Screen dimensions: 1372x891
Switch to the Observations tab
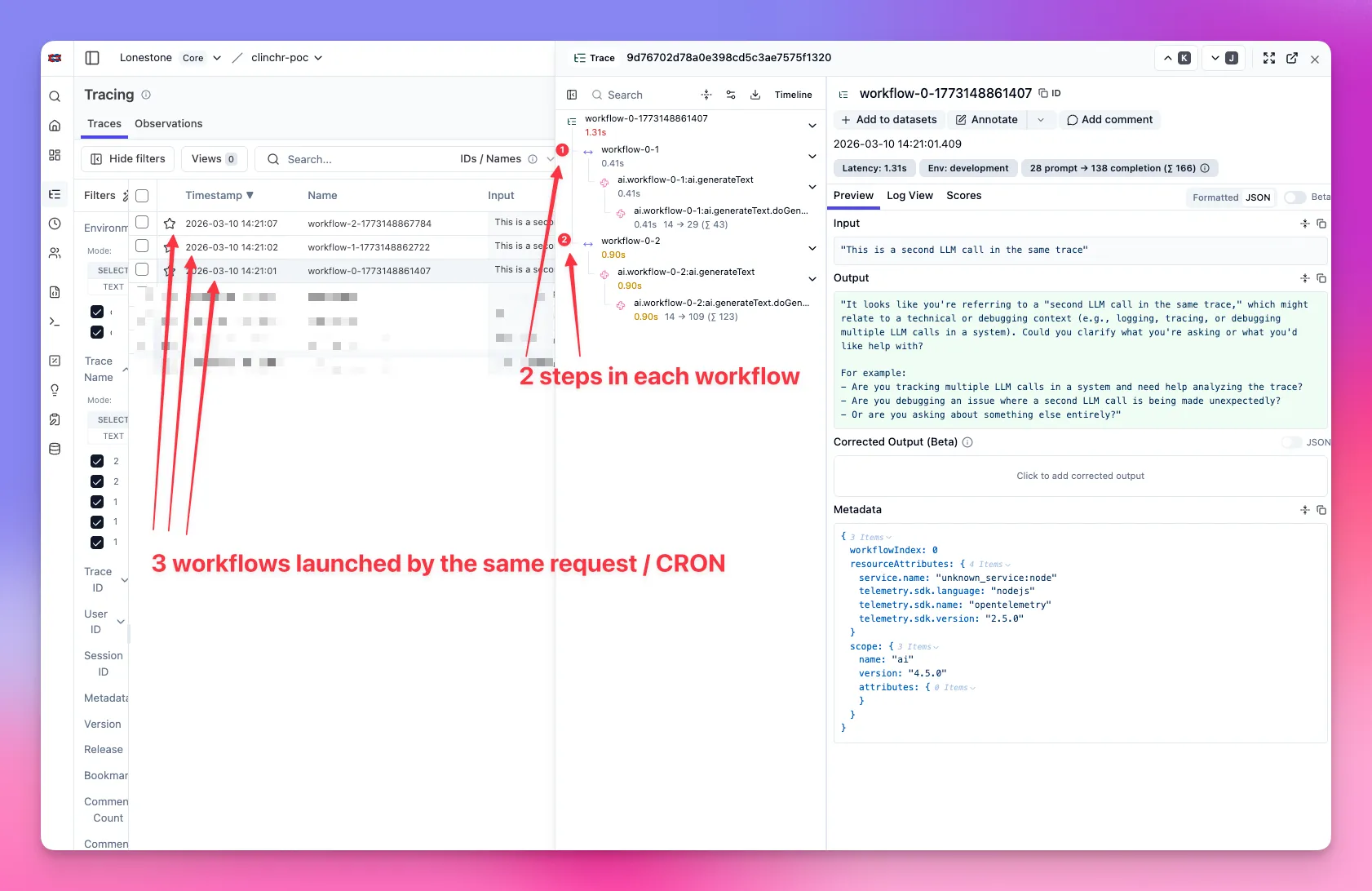click(168, 124)
